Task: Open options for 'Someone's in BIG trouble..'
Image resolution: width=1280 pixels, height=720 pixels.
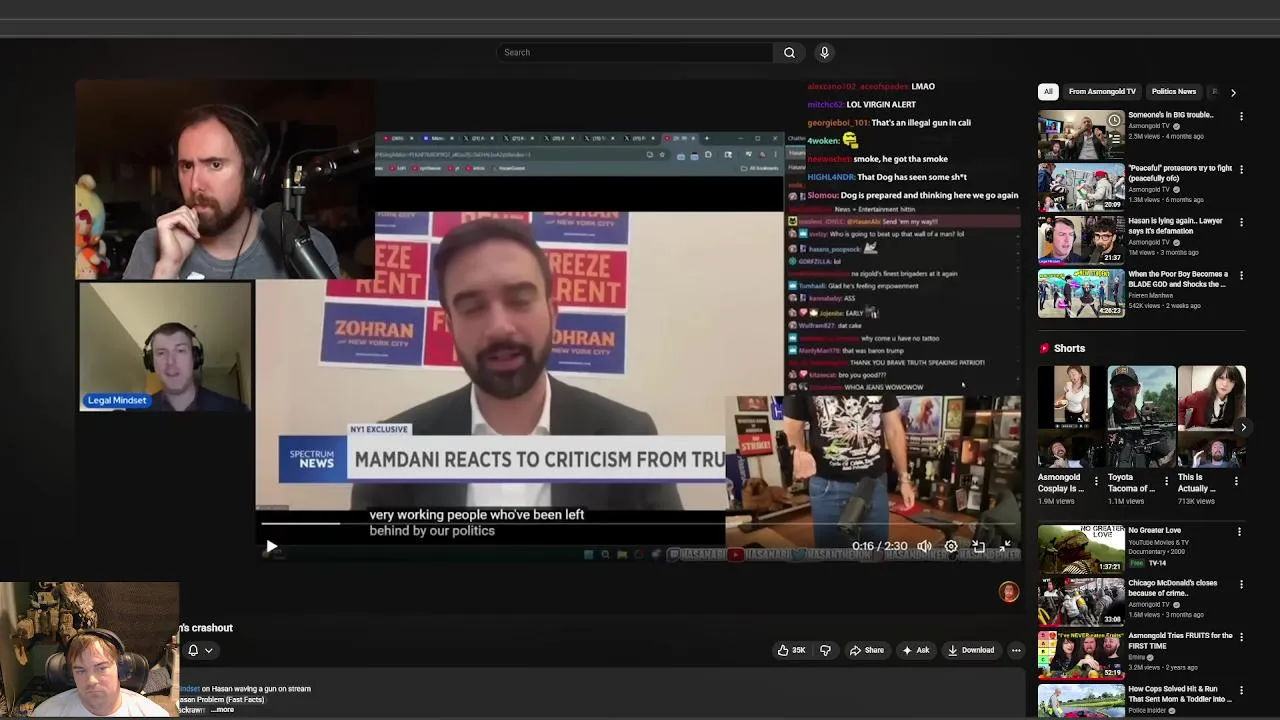Action: 1241,117
